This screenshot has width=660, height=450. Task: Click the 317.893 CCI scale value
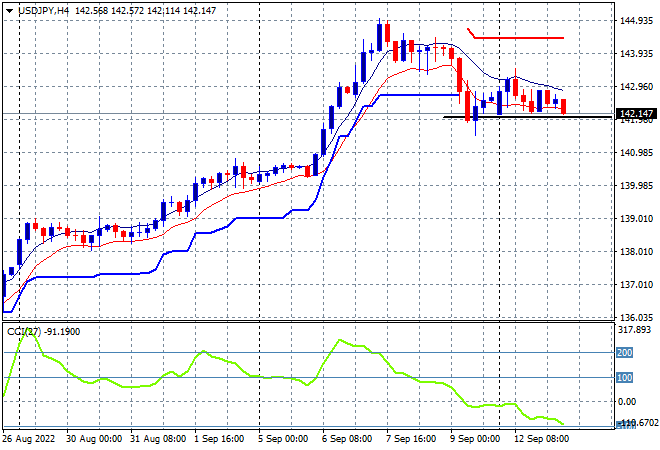634,330
